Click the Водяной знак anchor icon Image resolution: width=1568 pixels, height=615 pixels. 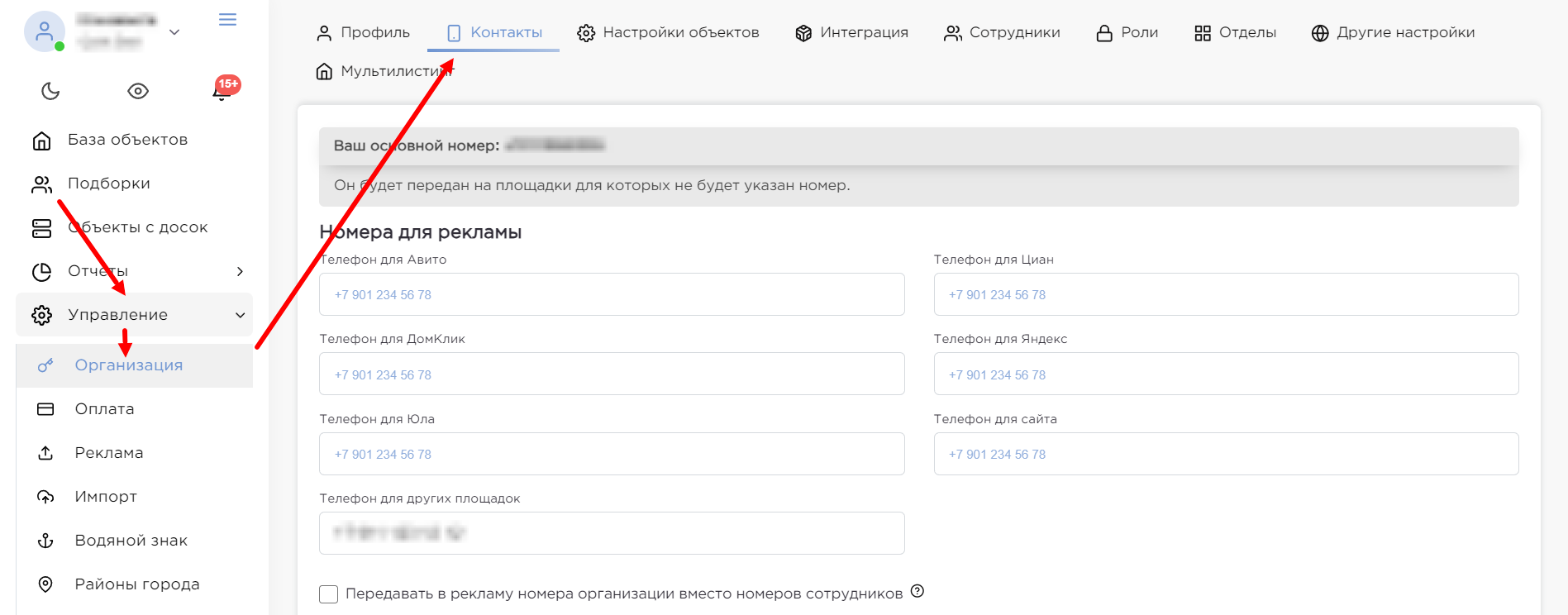pyautogui.click(x=45, y=541)
